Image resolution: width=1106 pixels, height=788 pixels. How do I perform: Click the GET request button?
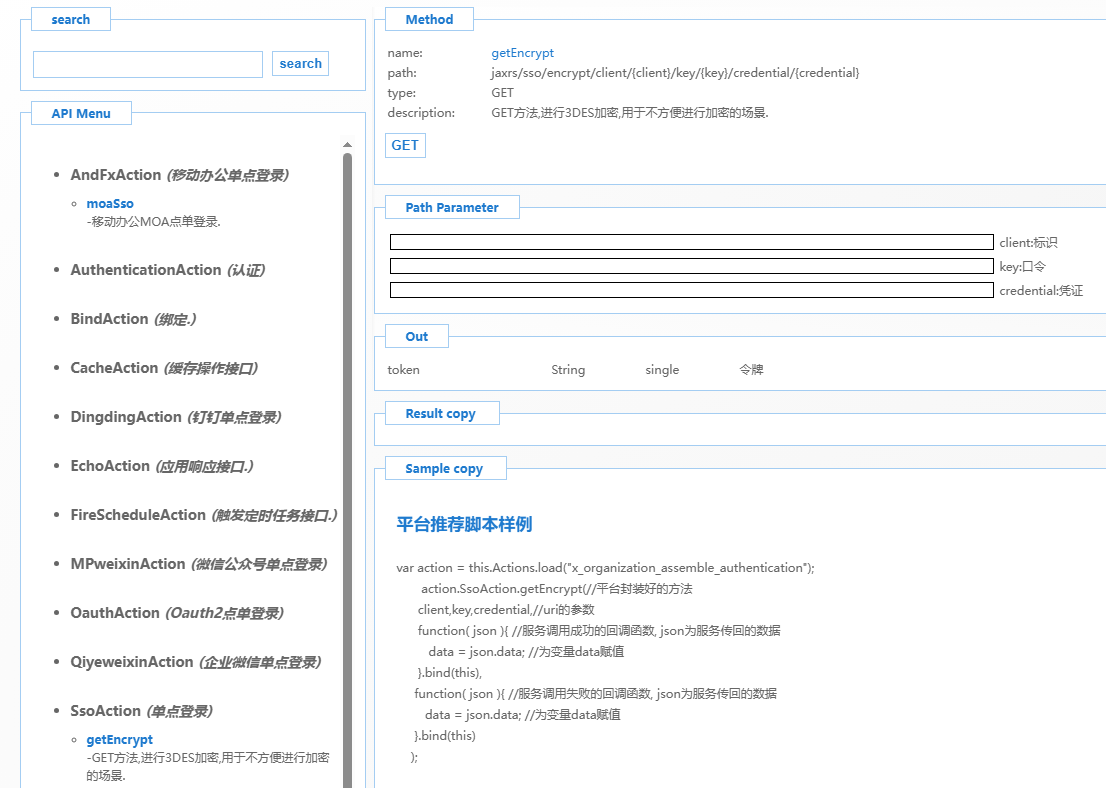tap(405, 146)
